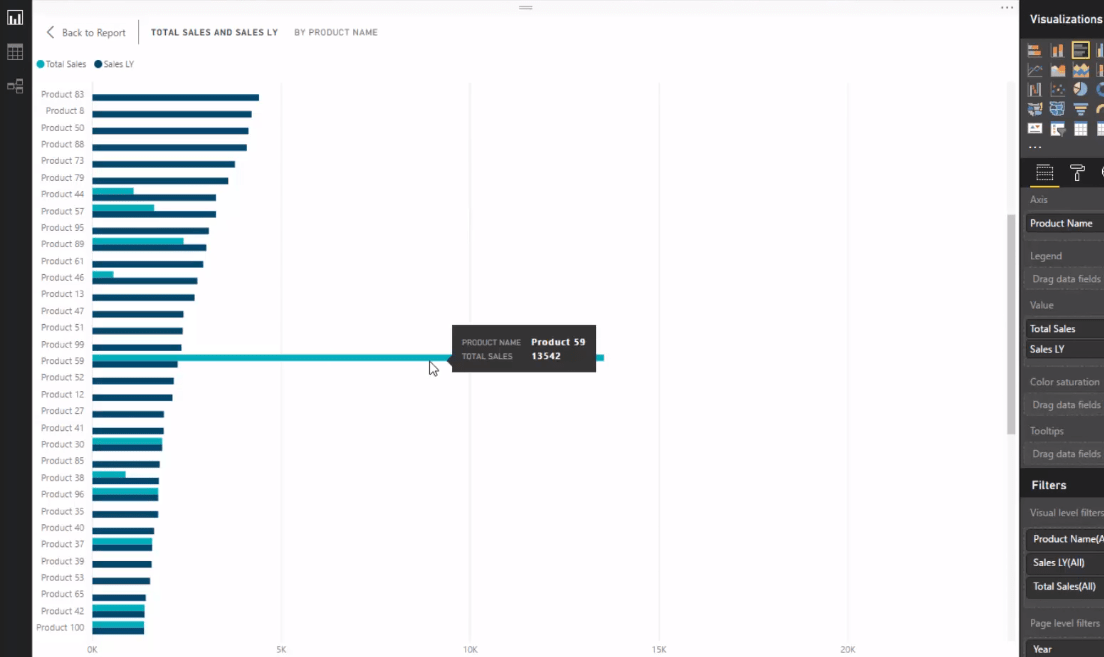Viewport: 1104px width, 657px height.
Task: Select the Waterfall chart visual
Action: point(1034,89)
